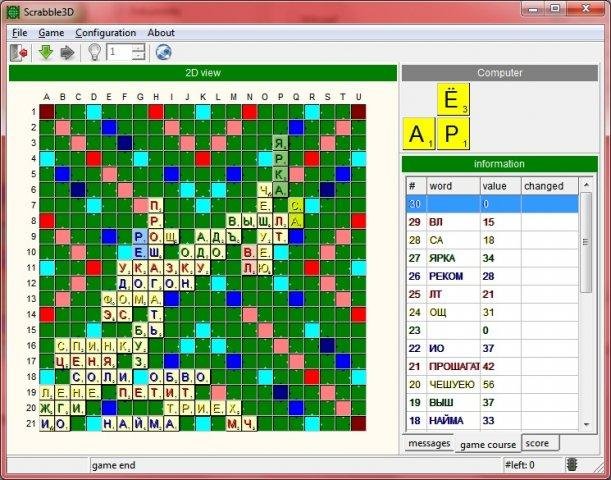This screenshot has width=611, height=480.
Task: Click the move list scrollbar thumb
Action: pos(586,242)
